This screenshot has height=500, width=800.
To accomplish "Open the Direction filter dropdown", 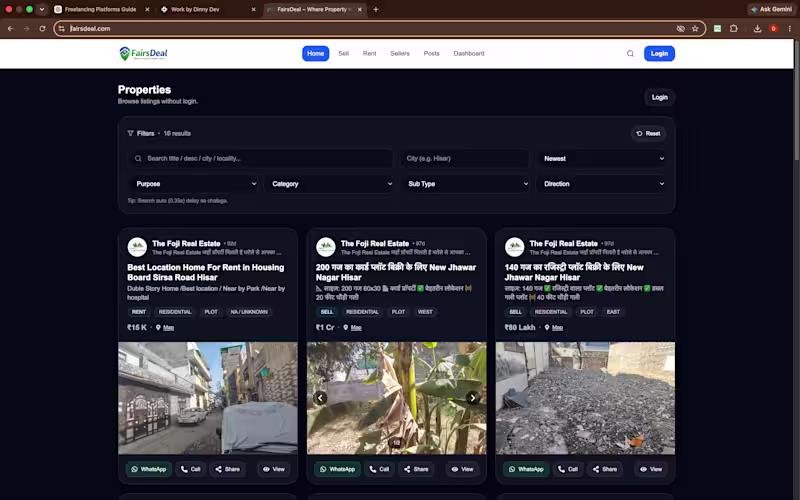I will [x=604, y=184].
